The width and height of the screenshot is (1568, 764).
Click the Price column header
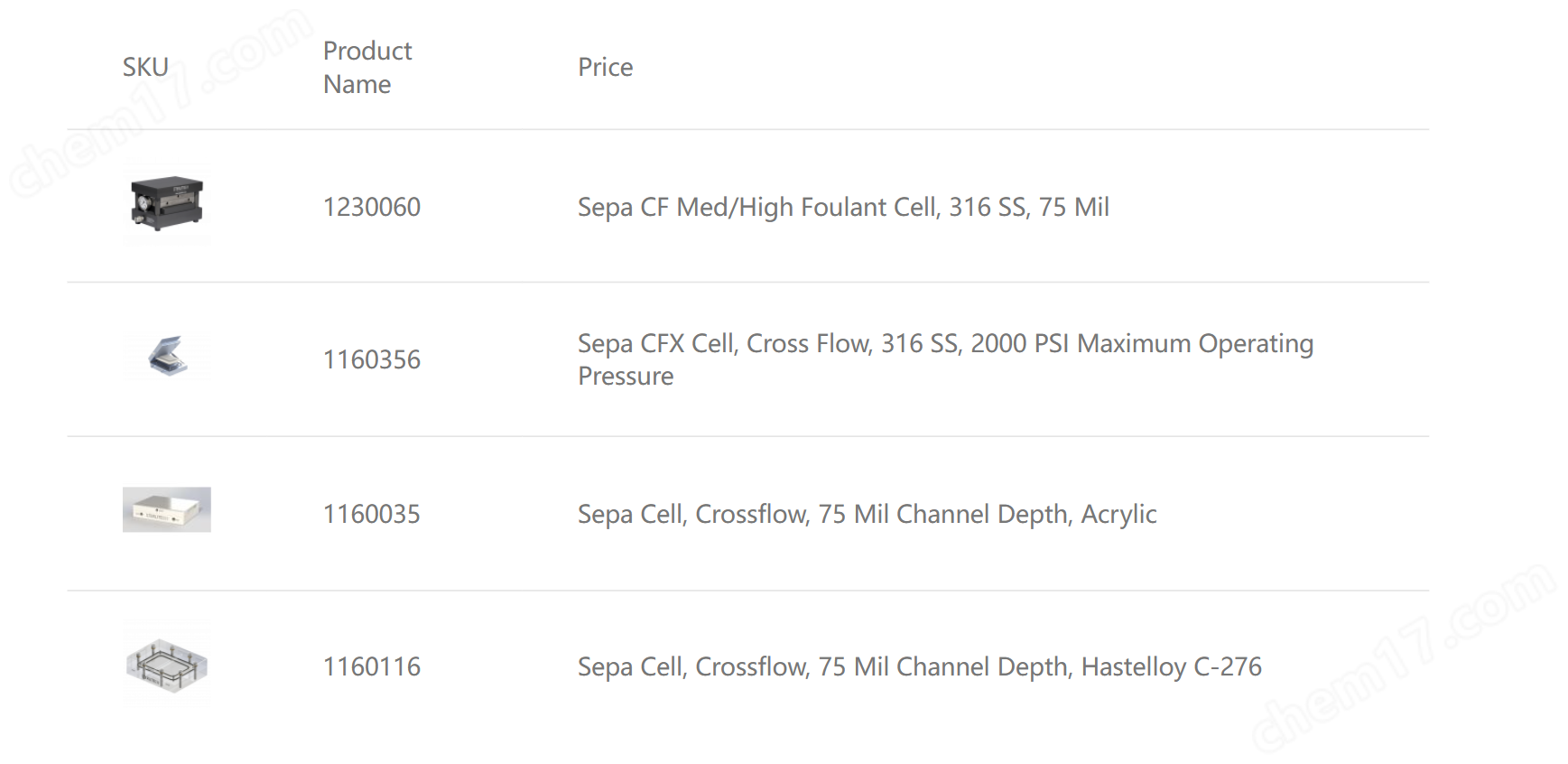pyautogui.click(x=606, y=67)
